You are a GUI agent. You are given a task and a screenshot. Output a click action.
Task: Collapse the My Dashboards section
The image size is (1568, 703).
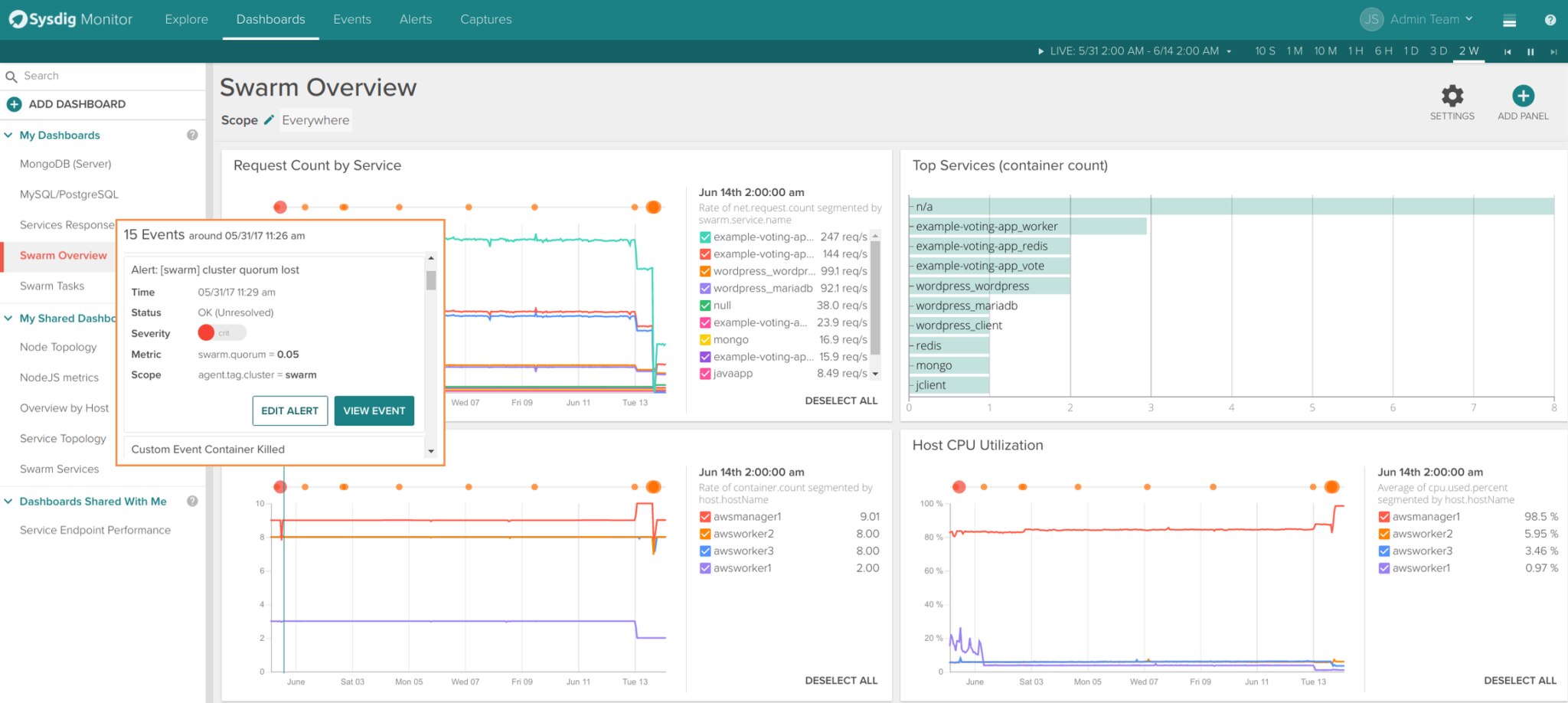coord(8,135)
